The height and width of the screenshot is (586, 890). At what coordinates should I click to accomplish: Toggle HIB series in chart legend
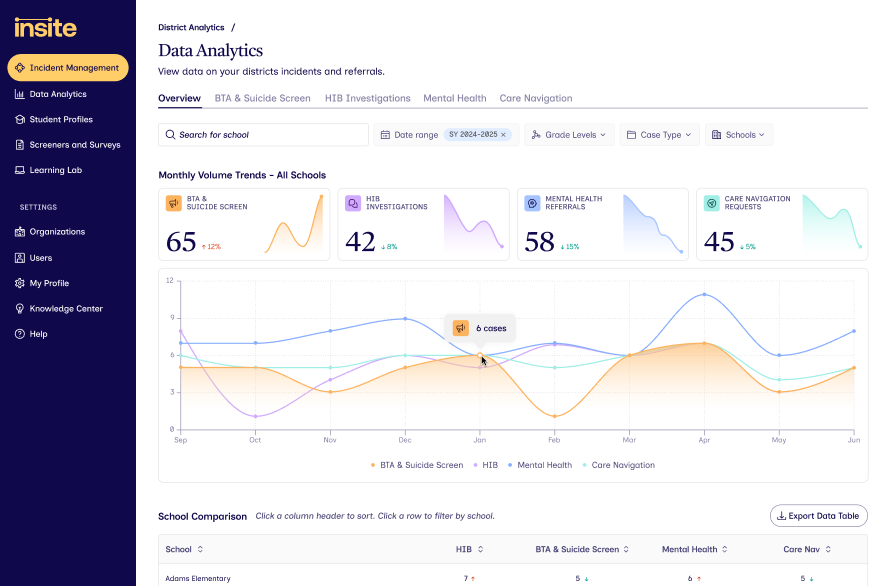485,465
